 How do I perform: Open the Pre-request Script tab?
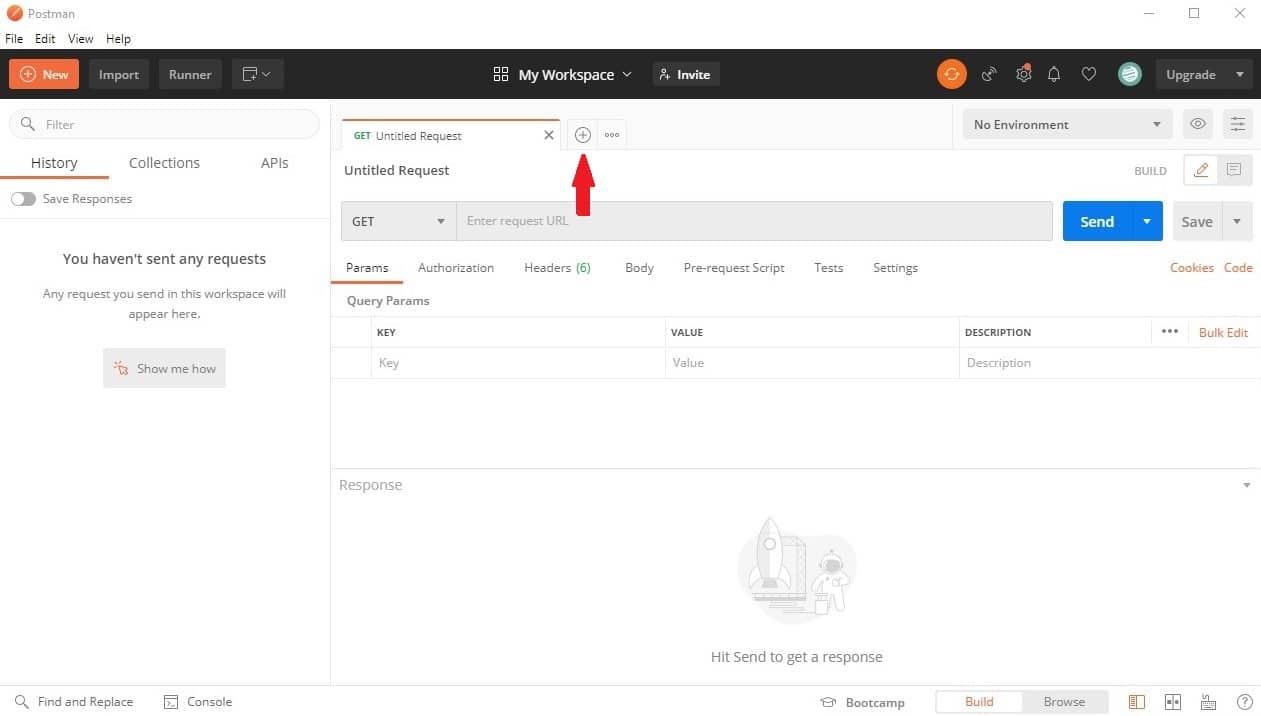point(734,268)
